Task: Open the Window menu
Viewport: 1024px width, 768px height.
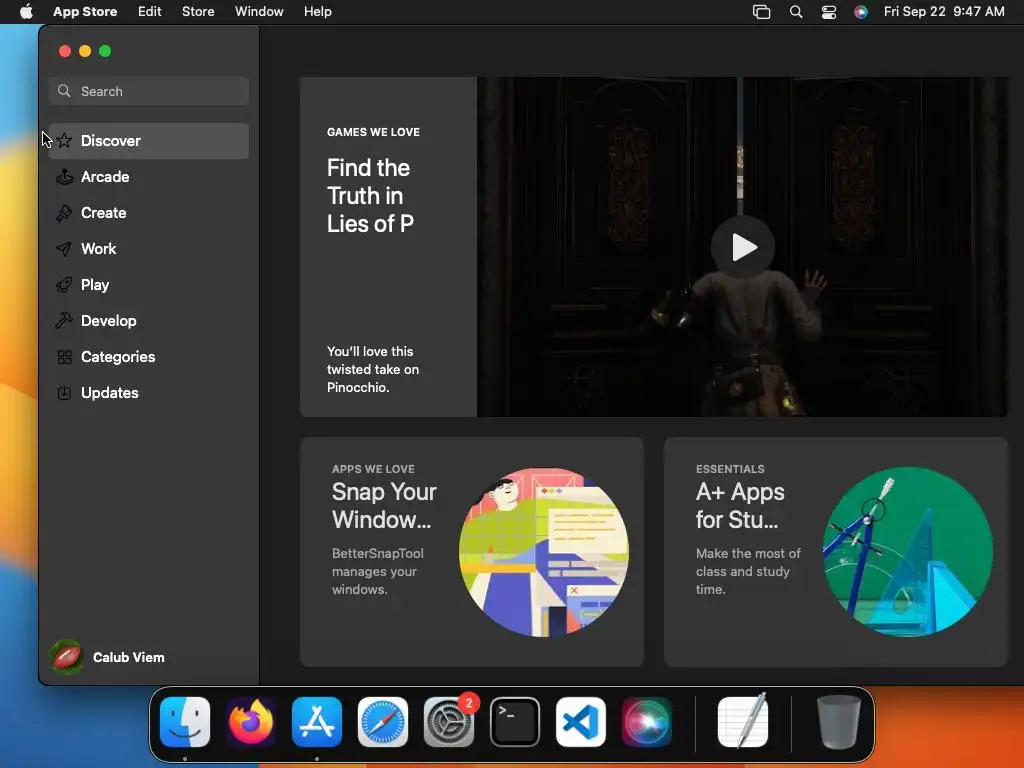Action: 259,12
